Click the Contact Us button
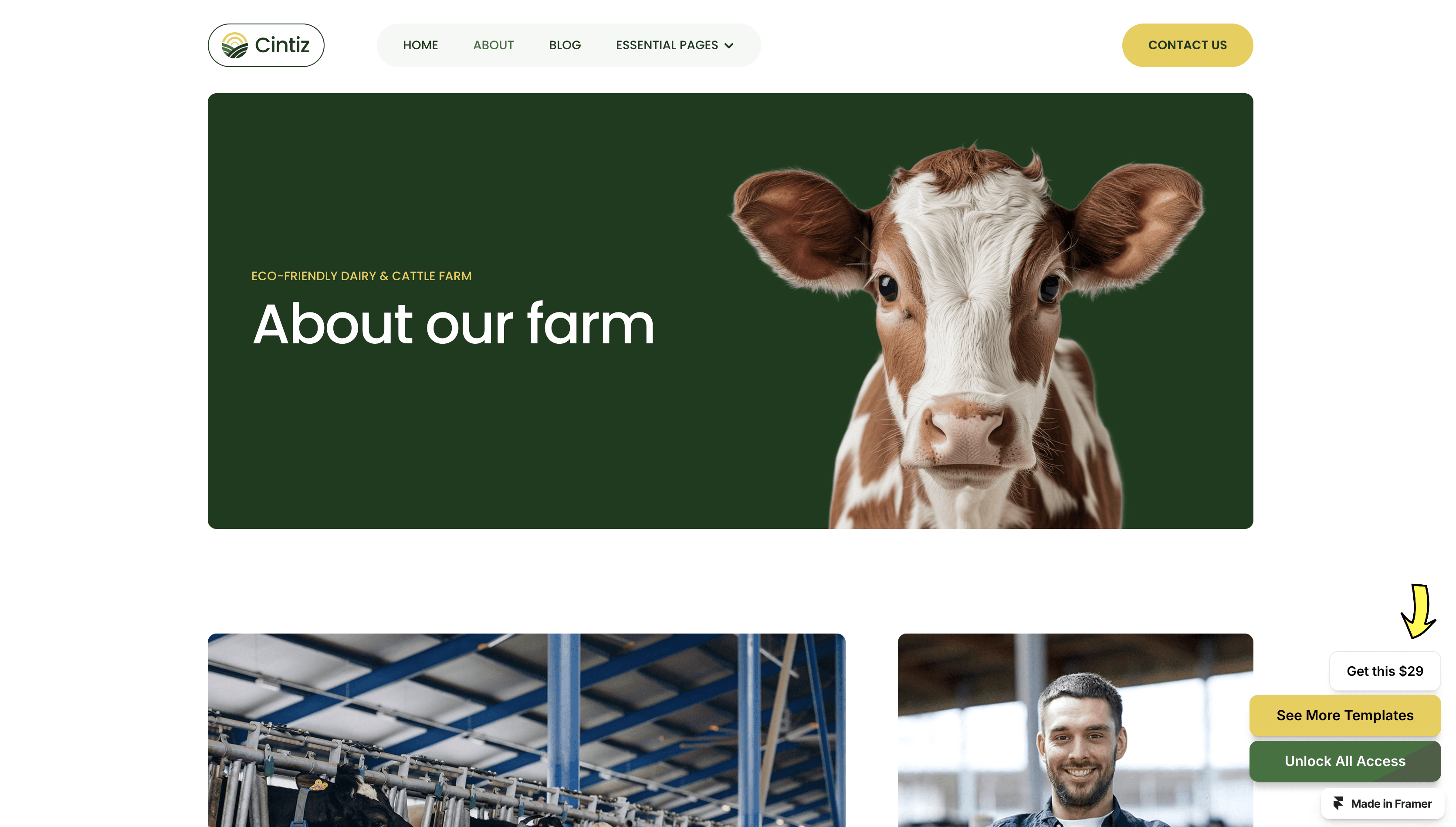 tap(1187, 45)
